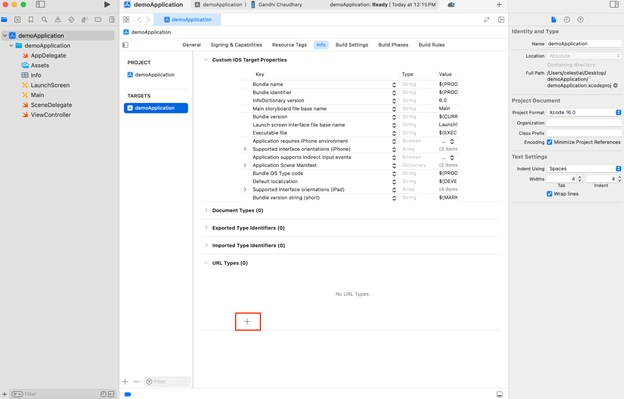Open the Find navigator magnifier icon
Screen dimensions: 624x399
[44, 19]
